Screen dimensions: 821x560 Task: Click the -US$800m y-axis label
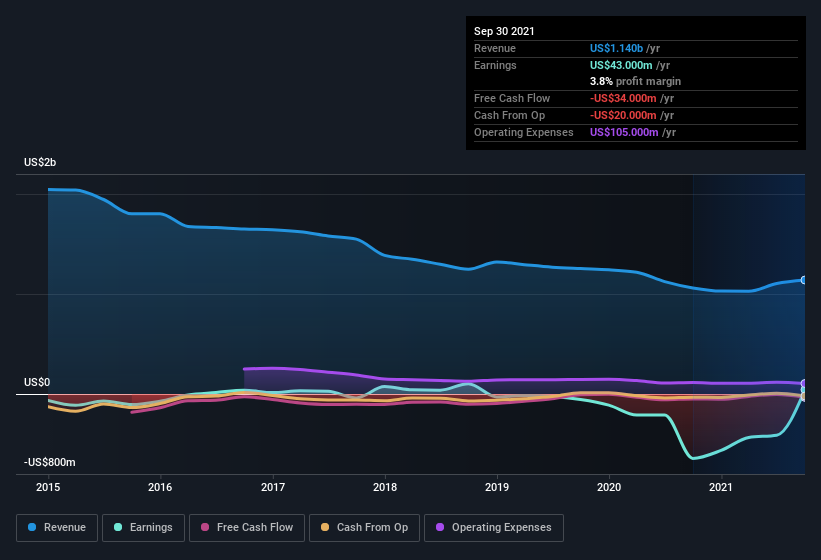pos(50,462)
